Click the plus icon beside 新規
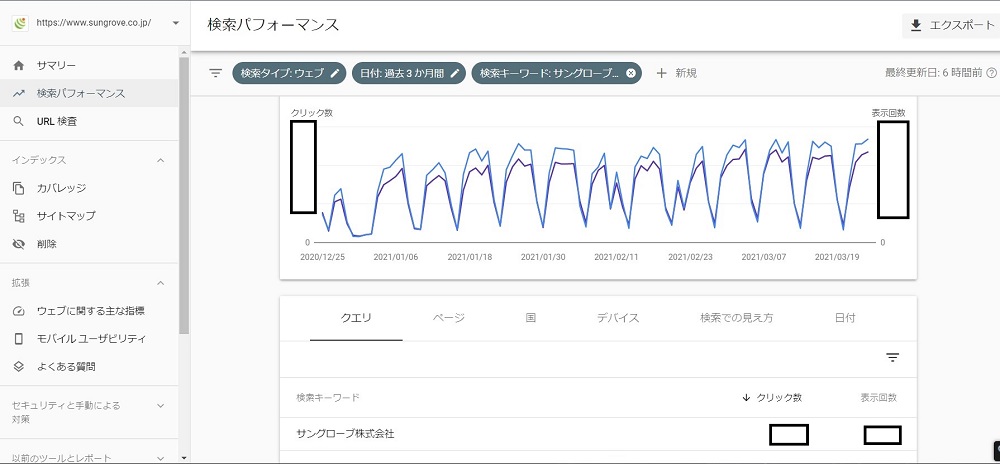This screenshot has height=464, width=1000. [x=661, y=73]
